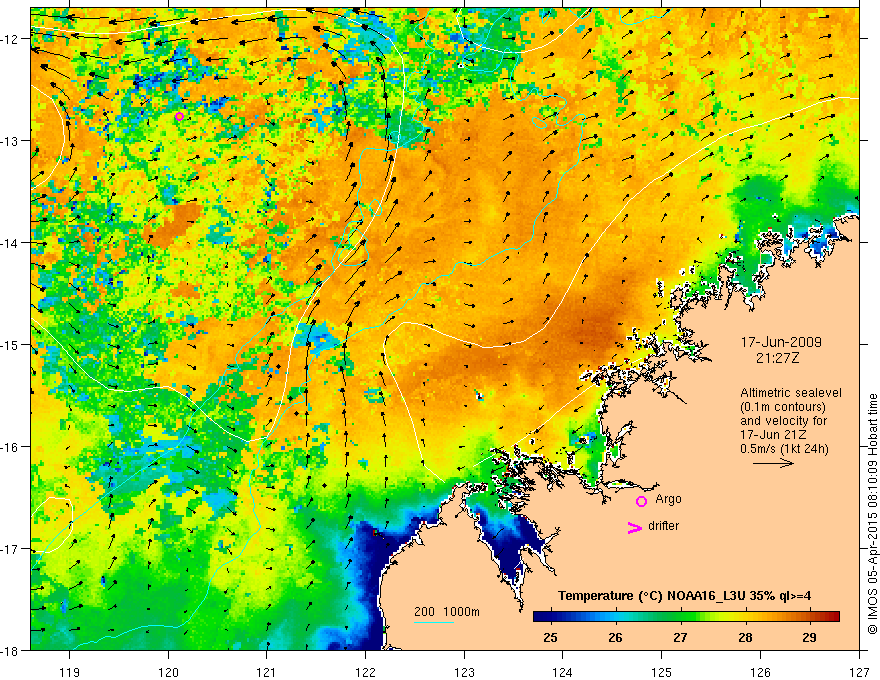Click the longitude label 125
The height and width of the screenshot is (680, 880).
click(662, 672)
